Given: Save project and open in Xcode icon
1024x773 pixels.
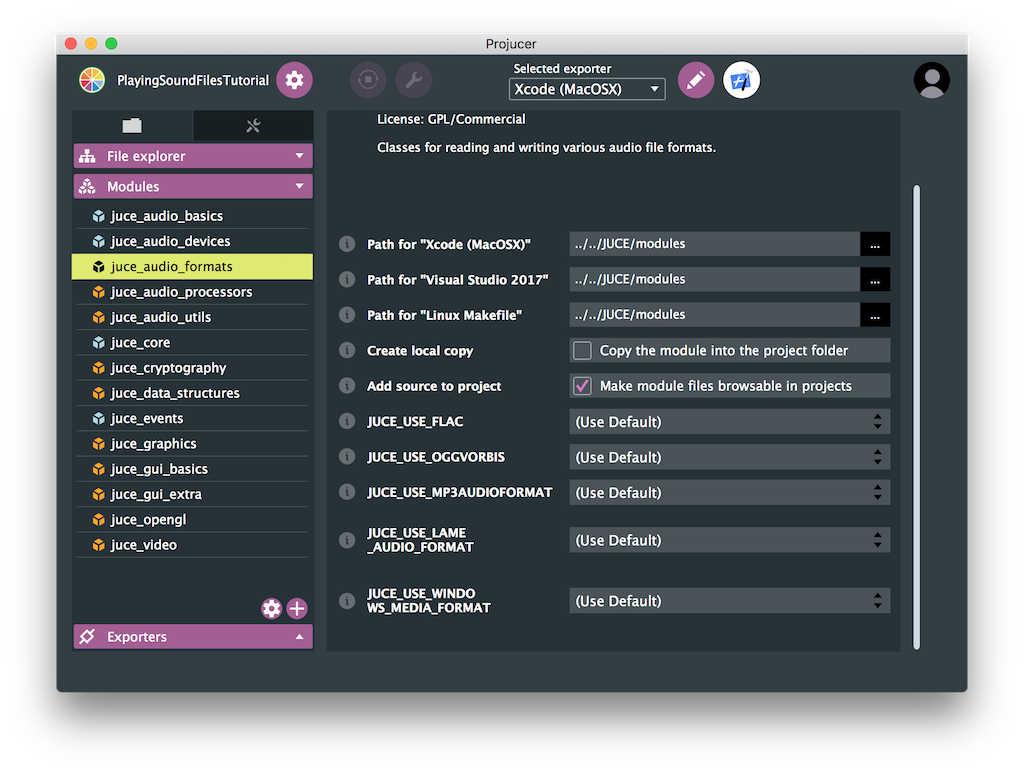Looking at the screenshot, I should click(741, 79).
